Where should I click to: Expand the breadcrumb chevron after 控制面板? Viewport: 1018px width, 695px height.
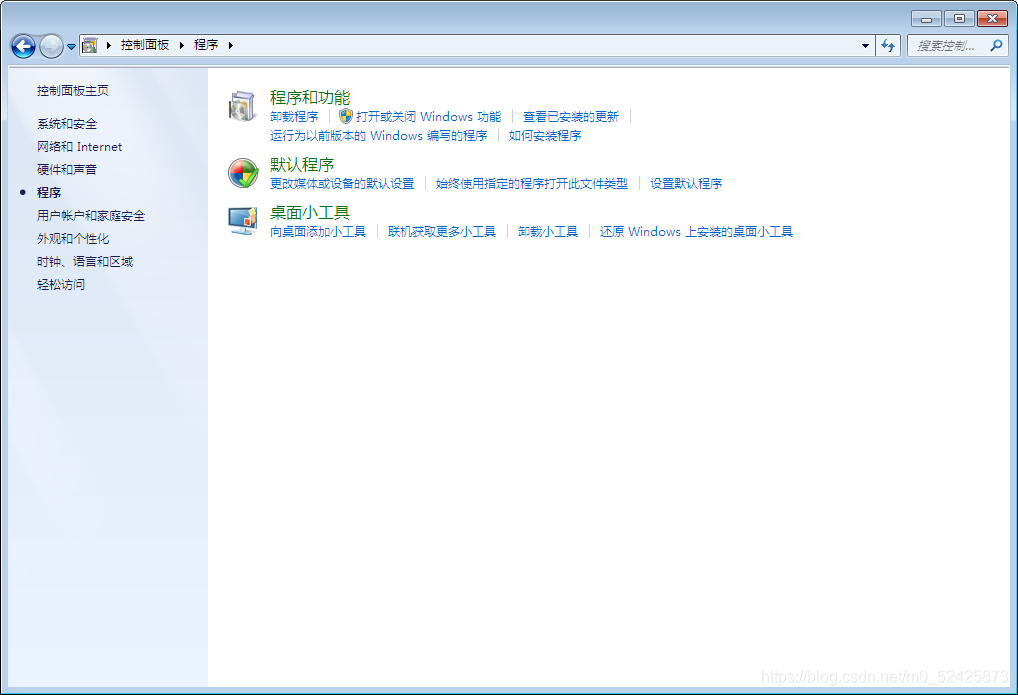182,44
